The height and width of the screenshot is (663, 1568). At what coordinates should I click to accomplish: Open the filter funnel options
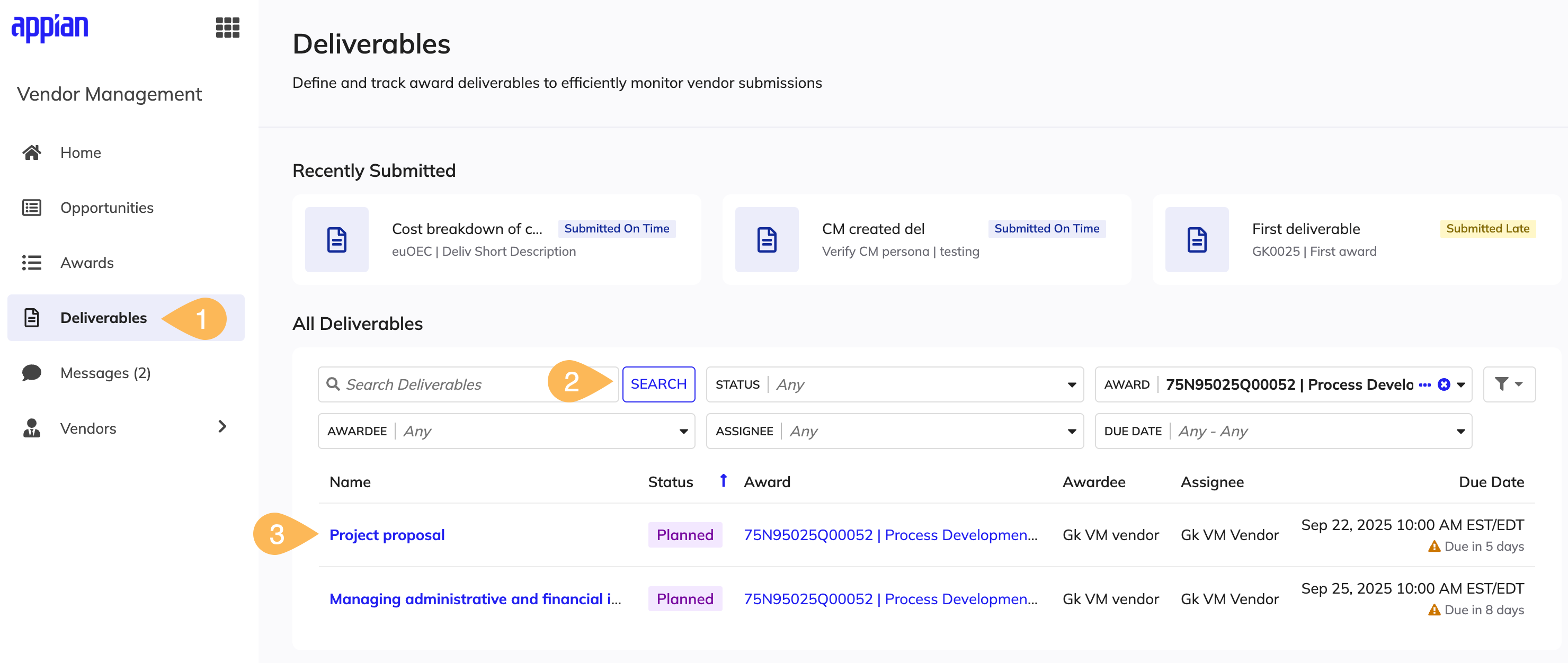click(x=1509, y=384)
